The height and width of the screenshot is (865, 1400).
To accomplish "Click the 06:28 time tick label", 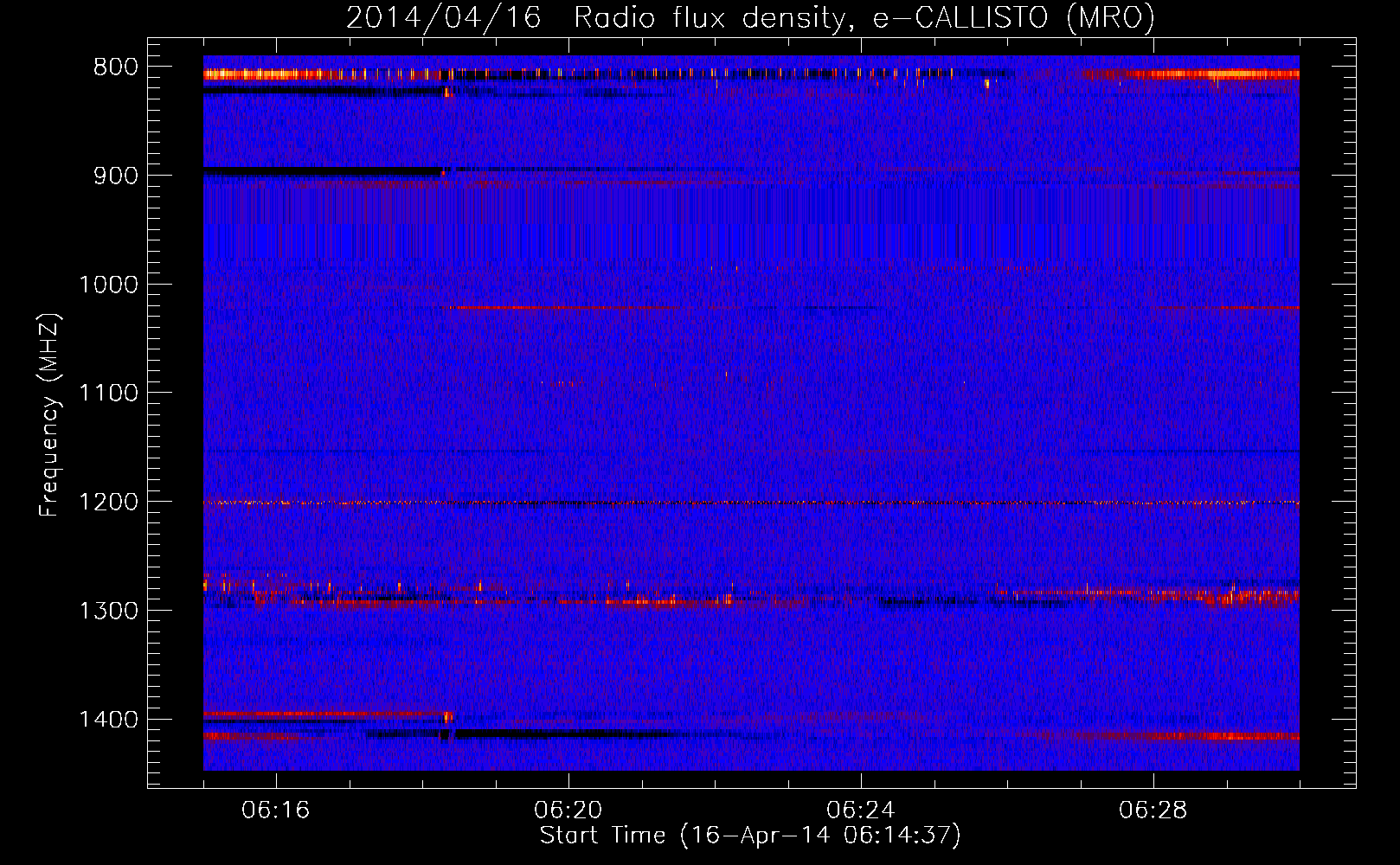I will tap(1153, 811).
